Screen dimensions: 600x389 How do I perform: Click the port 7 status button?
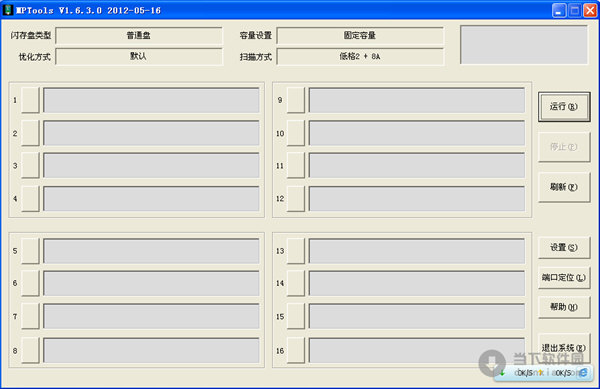pos(30,316)
